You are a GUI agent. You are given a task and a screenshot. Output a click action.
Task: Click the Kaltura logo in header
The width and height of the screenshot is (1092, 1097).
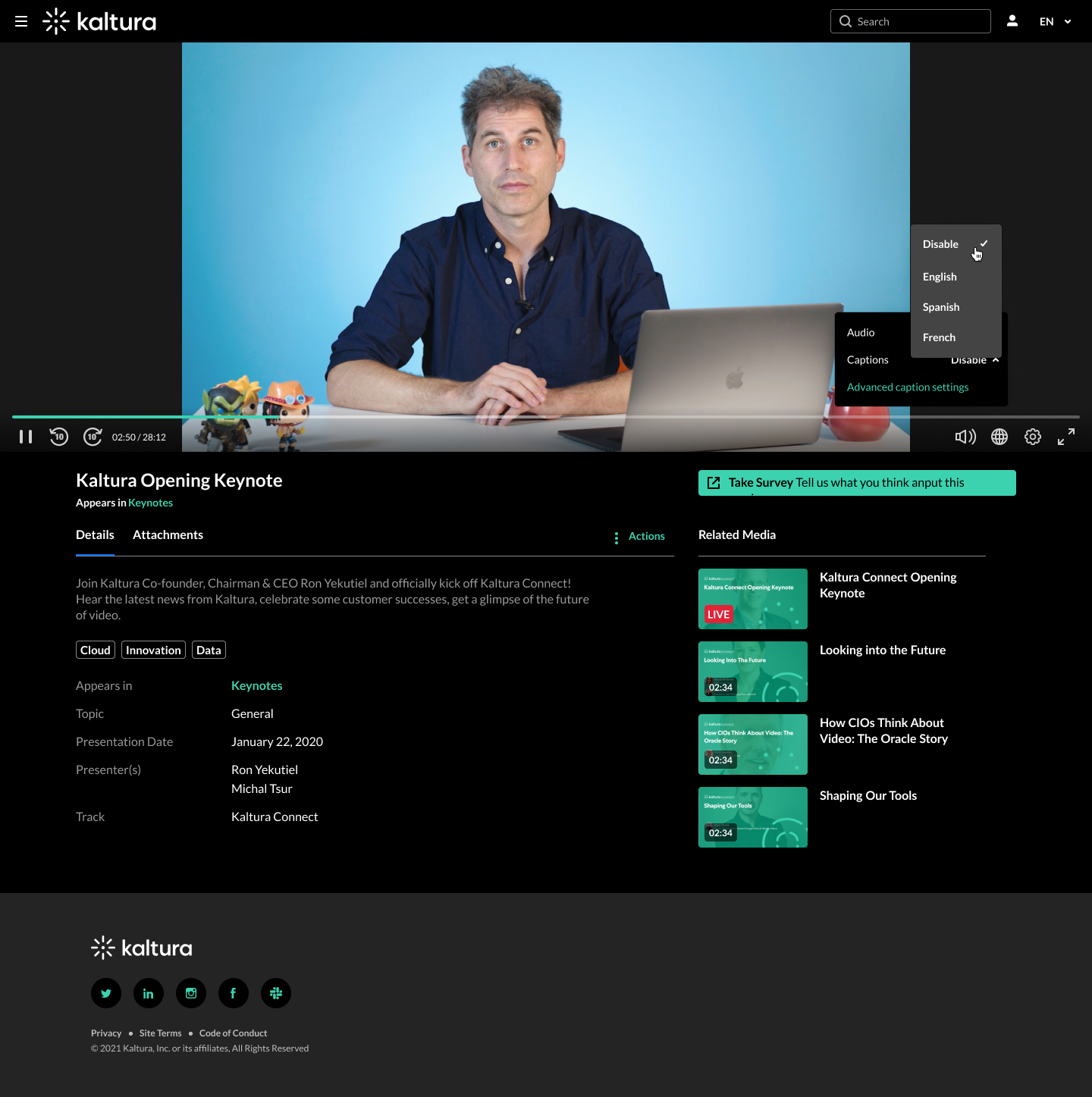point(99,21)
